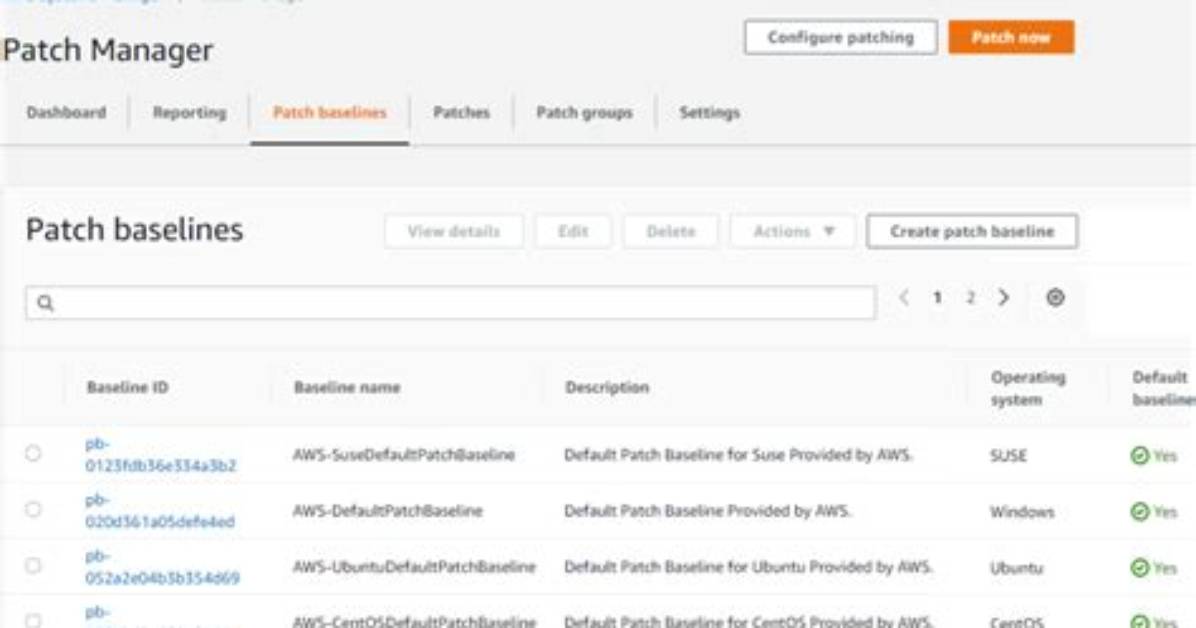Click the AWS-UbuntuDefaultPatchBaseline name cell
The width and height of the screenshot is (1196, 628).
[414, 567]
